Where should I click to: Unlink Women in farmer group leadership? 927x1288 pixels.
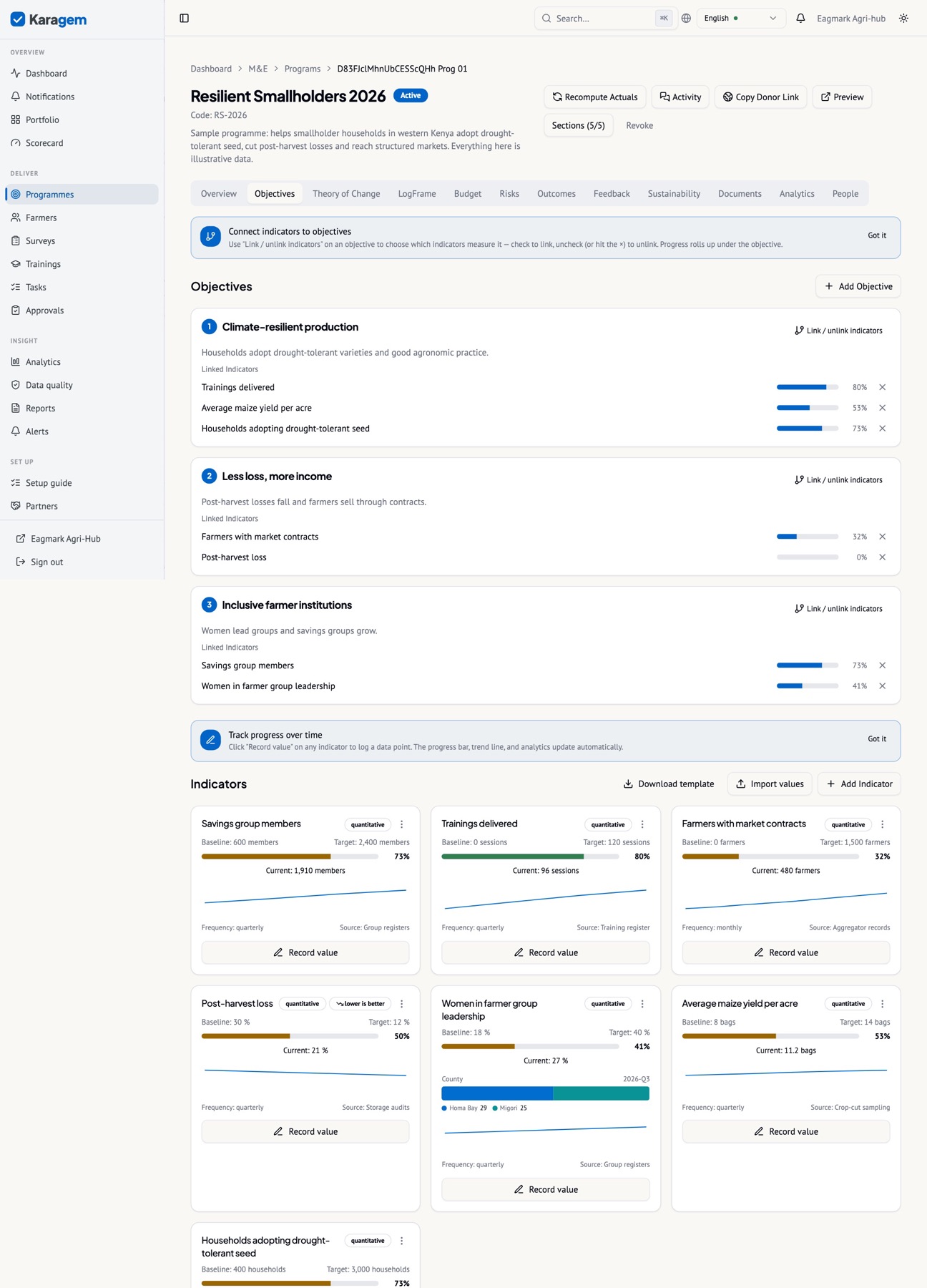[882, 686]
